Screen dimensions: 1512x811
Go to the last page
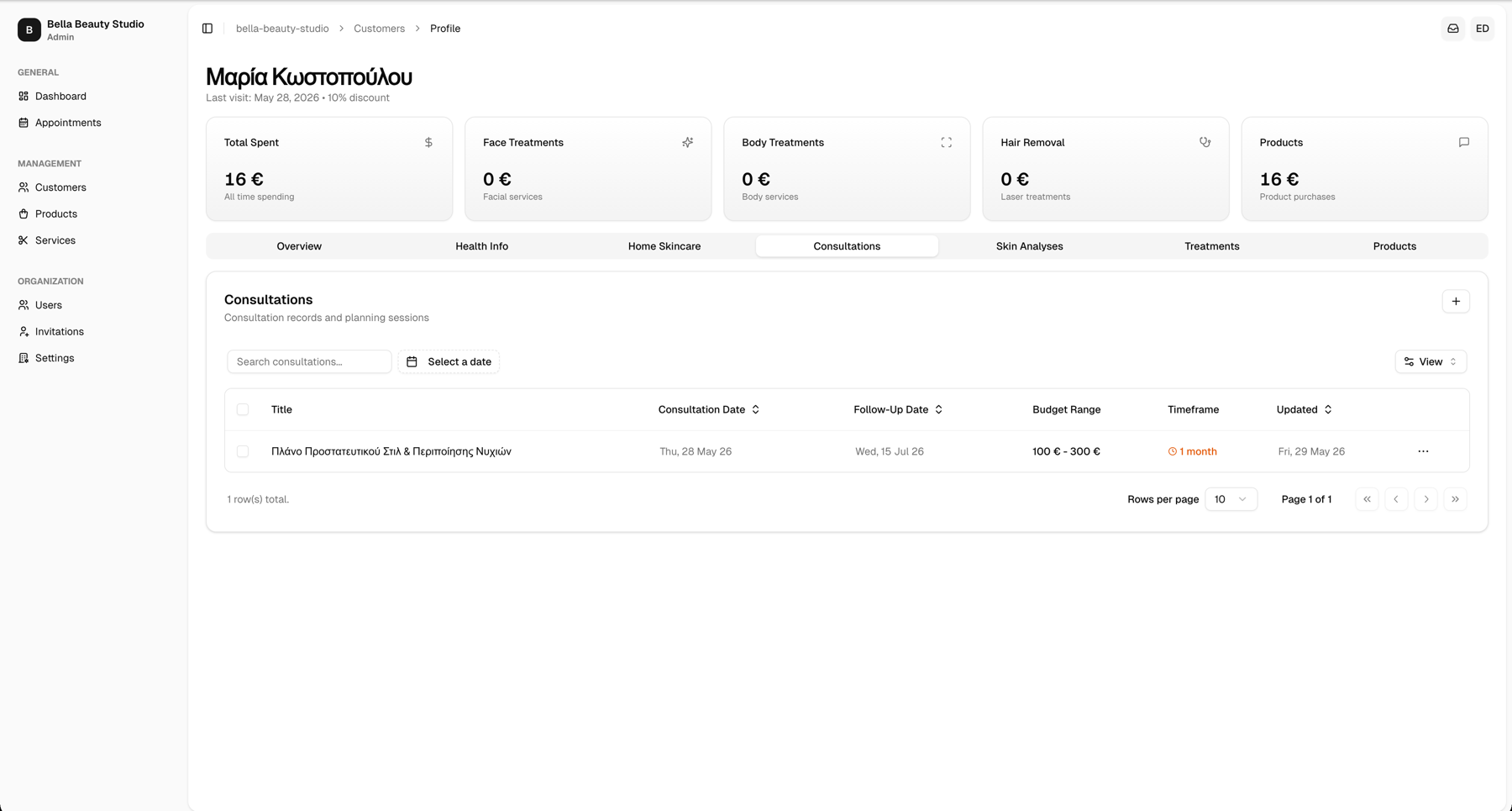coord(1456,499)
